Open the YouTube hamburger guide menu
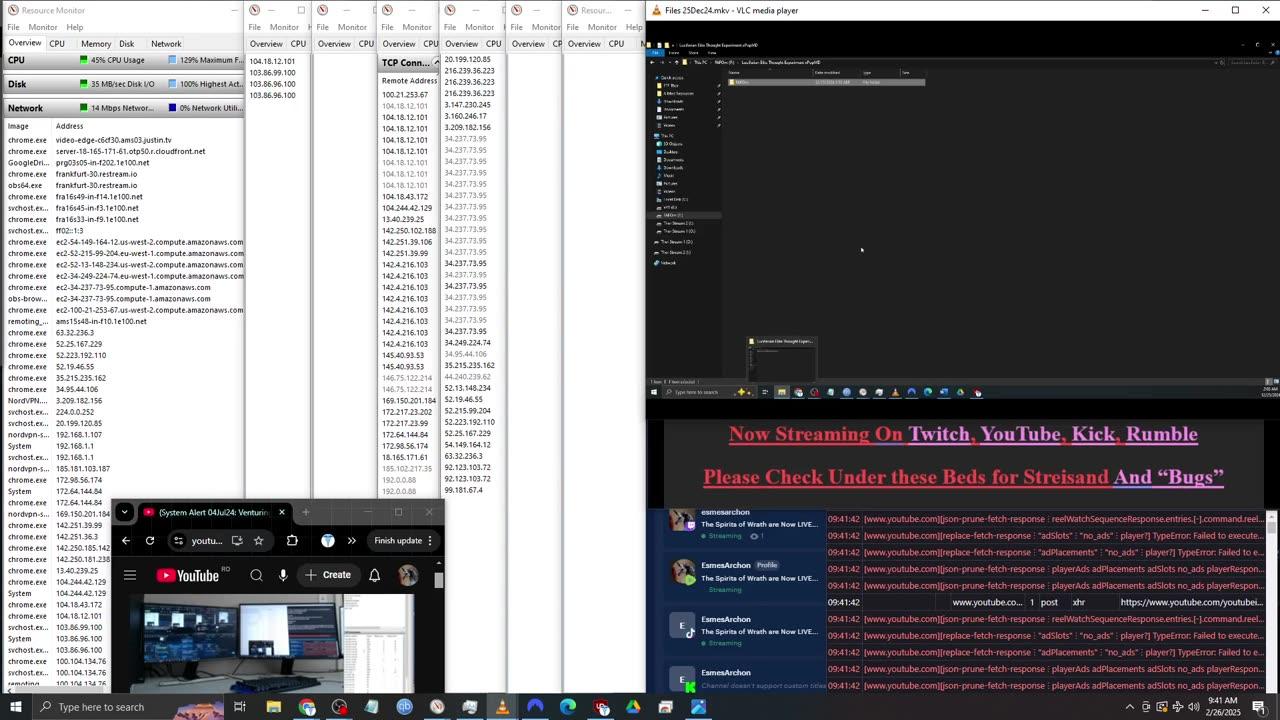 point(130,575)
